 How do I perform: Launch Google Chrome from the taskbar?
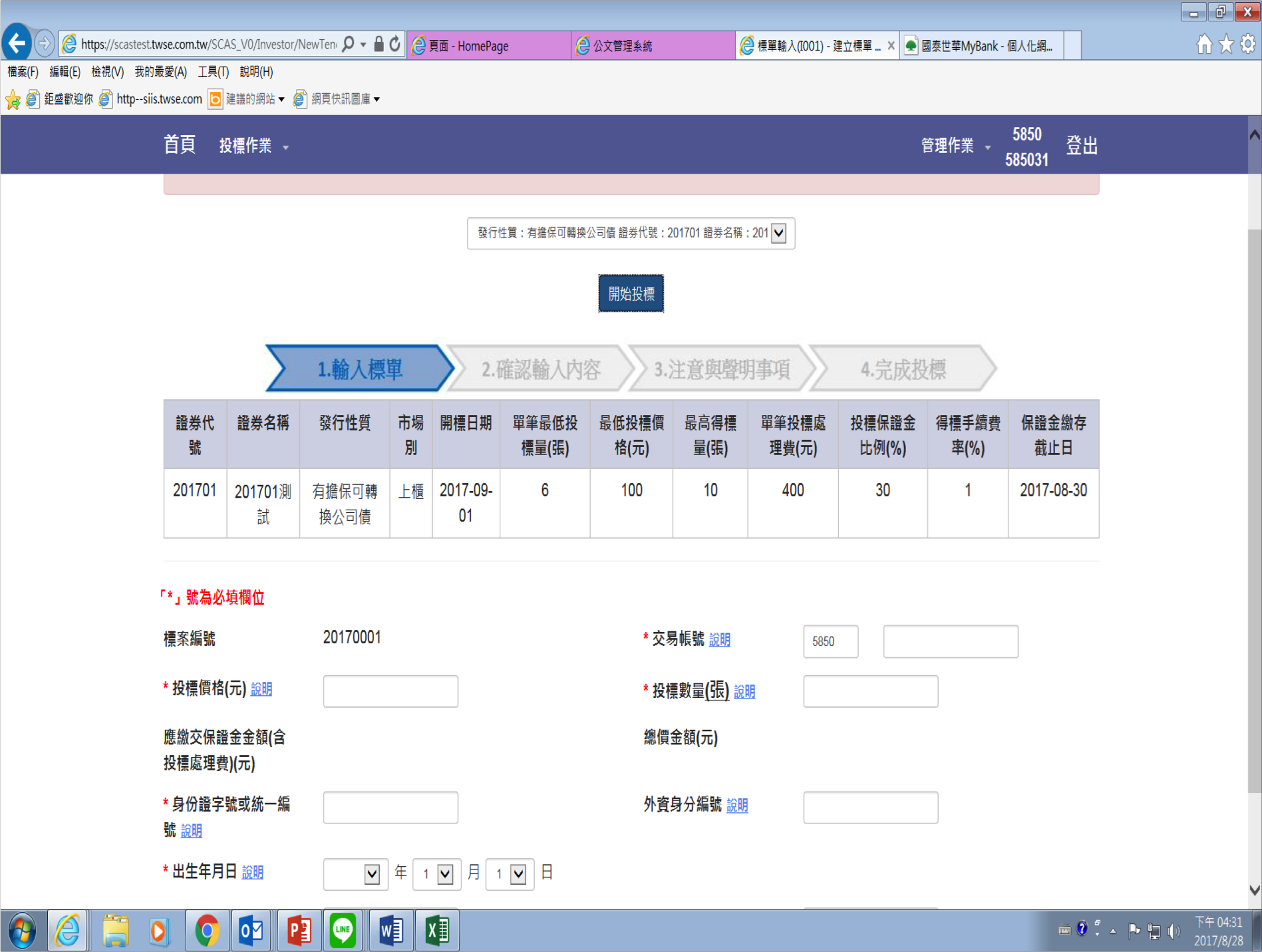click(207, 931)
